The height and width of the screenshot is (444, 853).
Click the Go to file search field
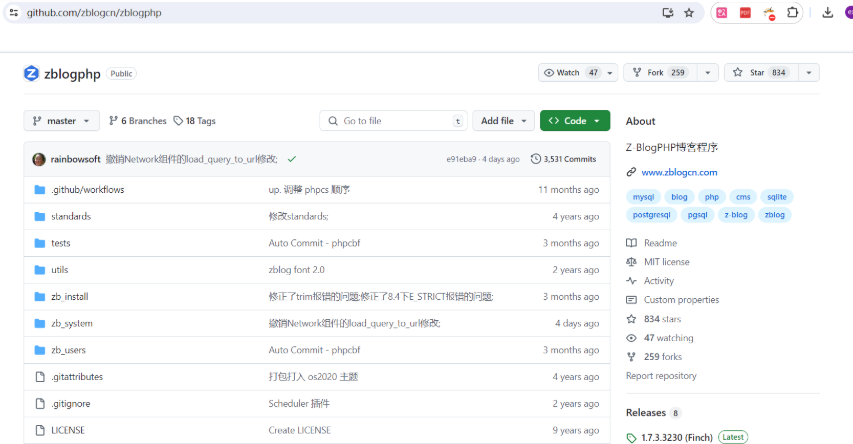(393, 121)
